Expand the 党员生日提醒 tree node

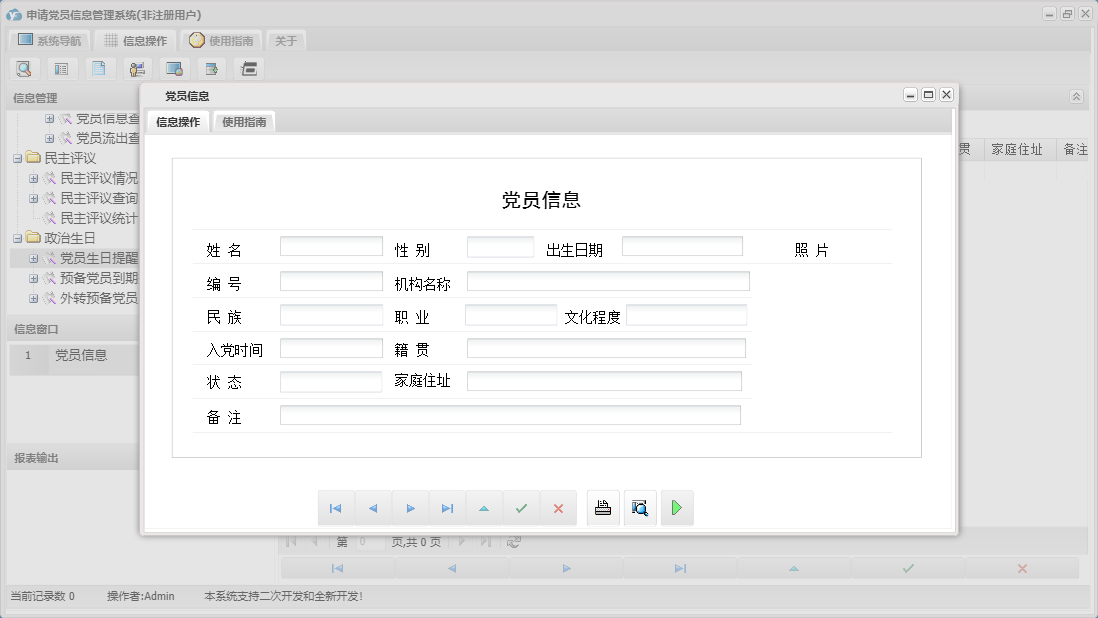[33, 258]
